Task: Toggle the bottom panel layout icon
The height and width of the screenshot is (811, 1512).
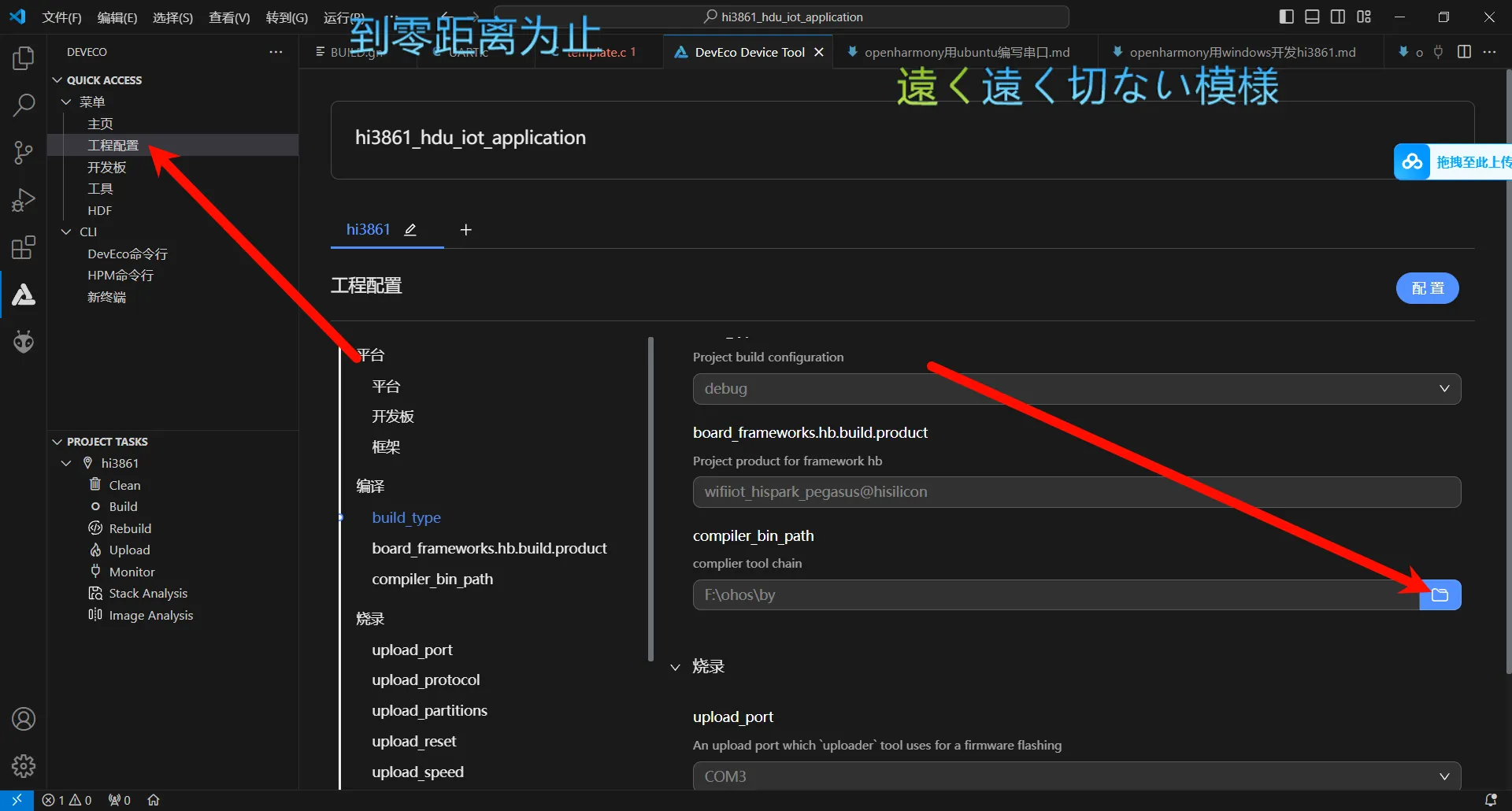Action: point(1312,17)
